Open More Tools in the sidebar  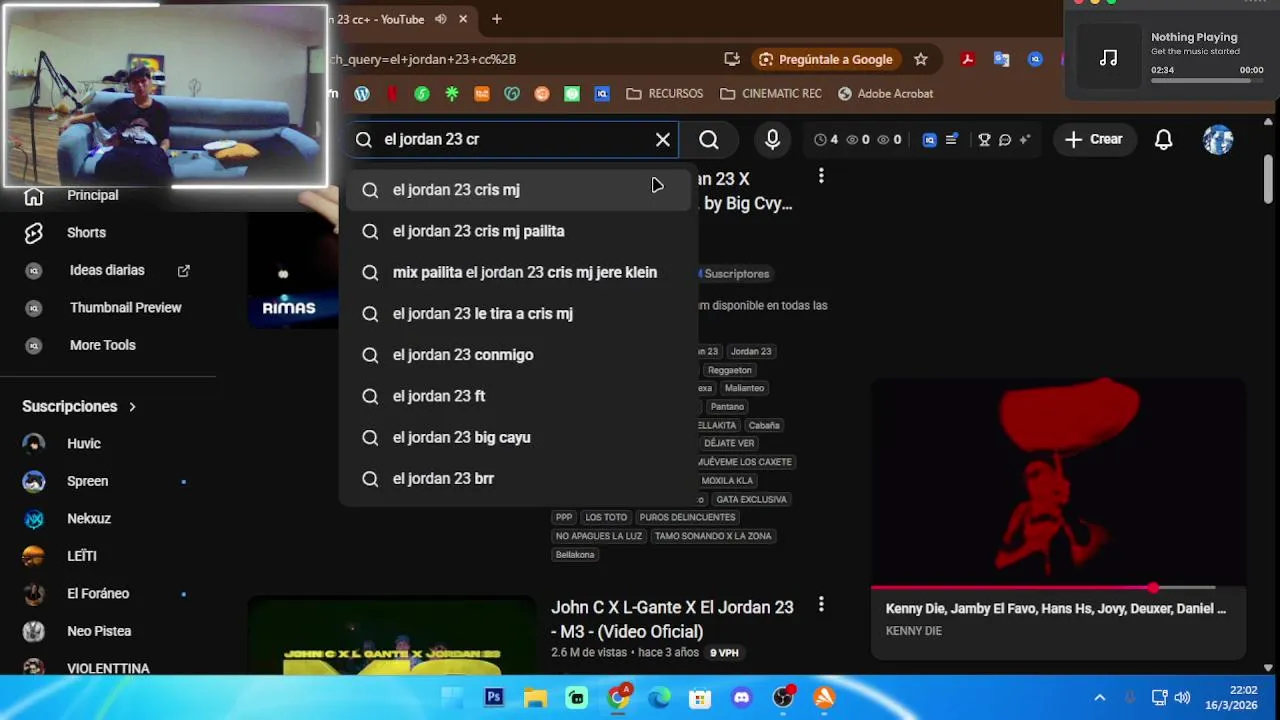pyautogui.click(x=103, y=345)
